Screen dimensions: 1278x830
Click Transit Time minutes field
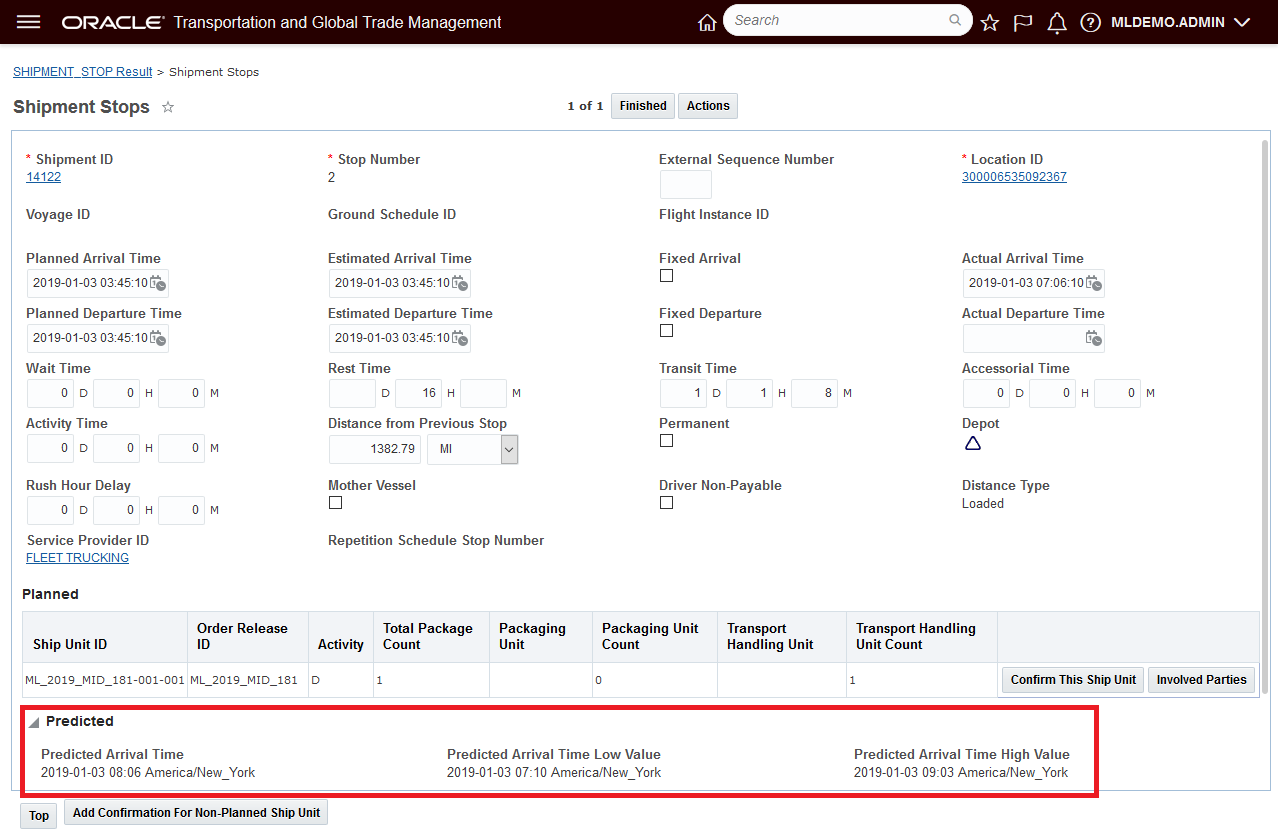(x=813, y=394)
